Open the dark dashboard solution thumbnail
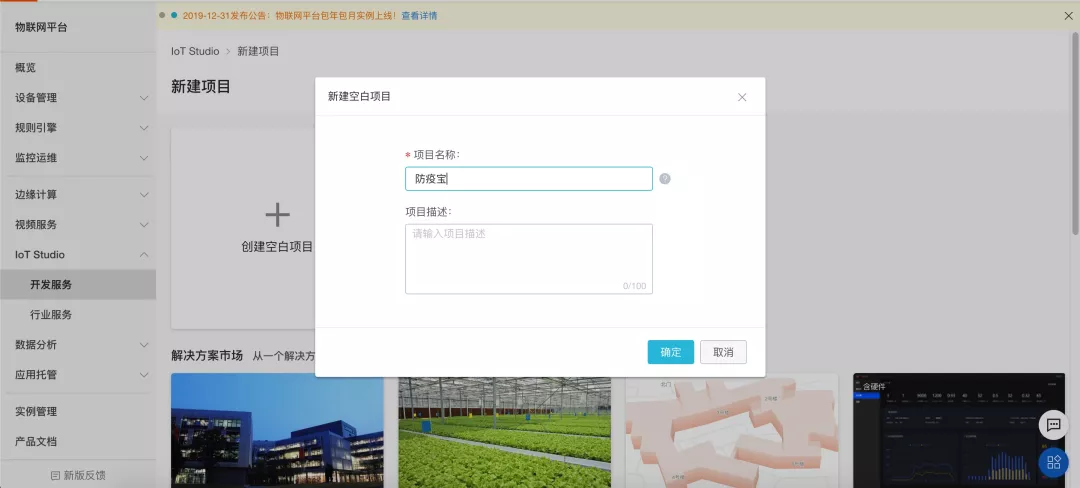 (x=959, y=431)
